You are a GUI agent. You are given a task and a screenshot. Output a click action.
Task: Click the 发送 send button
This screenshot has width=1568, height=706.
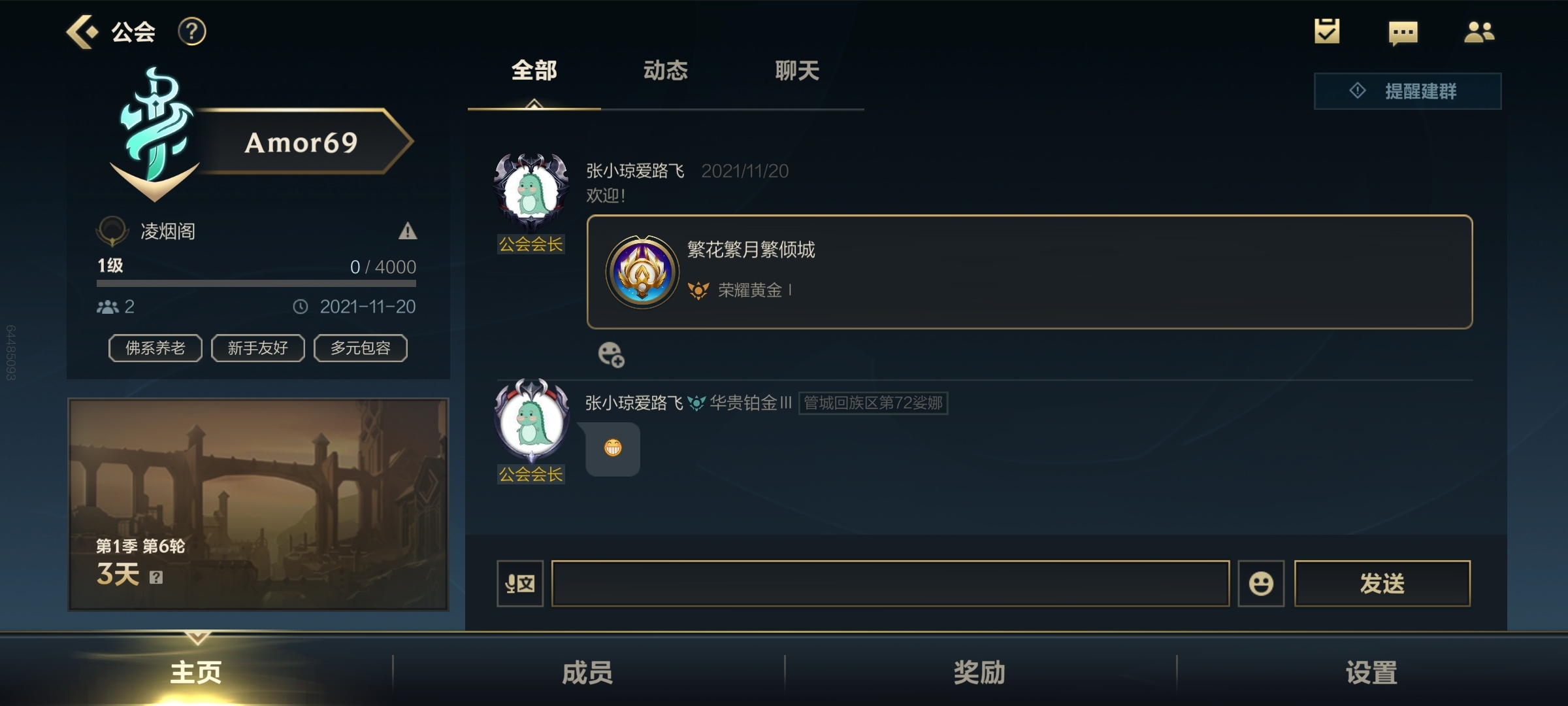[1382, 583]
